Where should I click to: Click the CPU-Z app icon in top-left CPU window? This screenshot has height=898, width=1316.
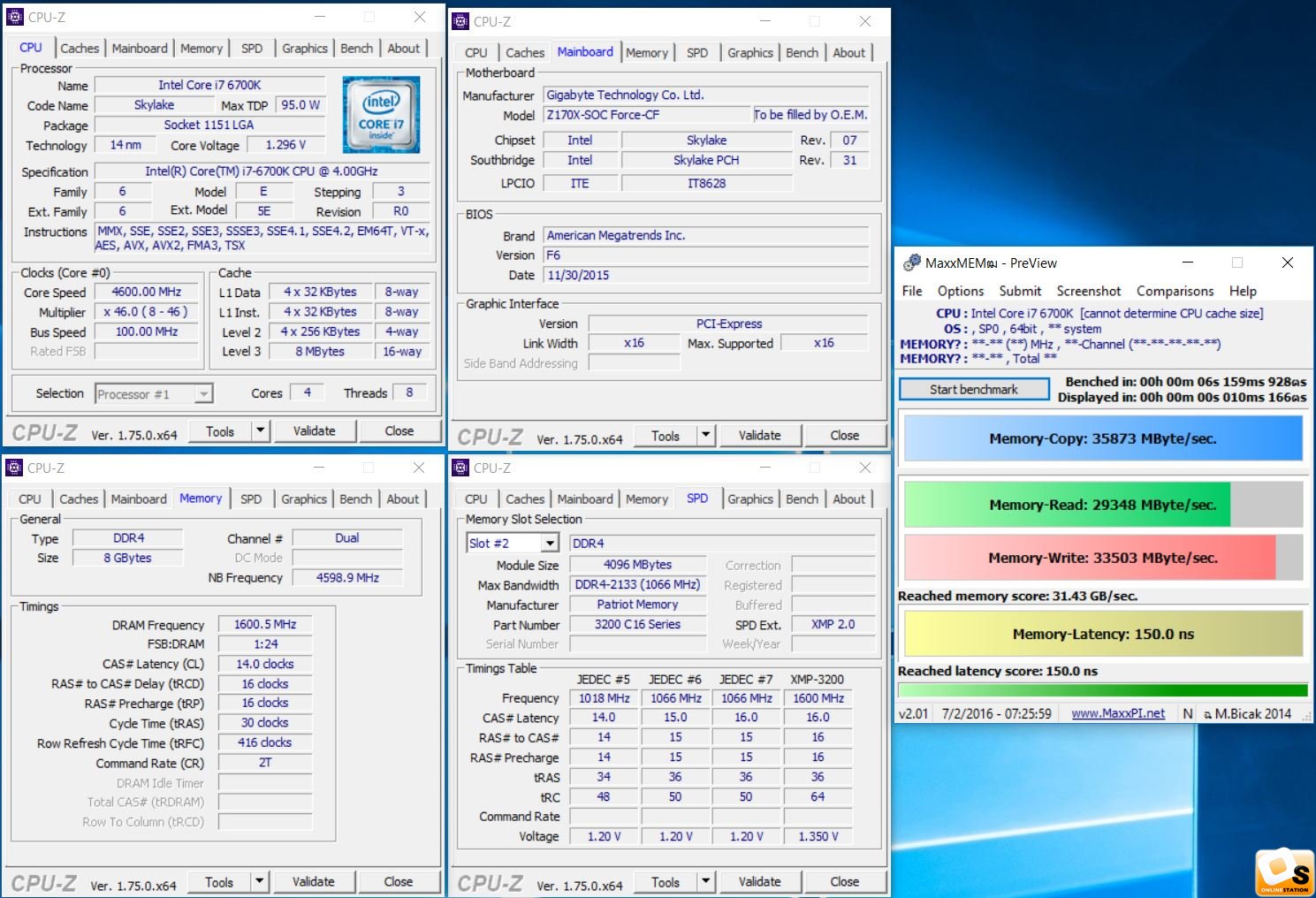(15, 17)
